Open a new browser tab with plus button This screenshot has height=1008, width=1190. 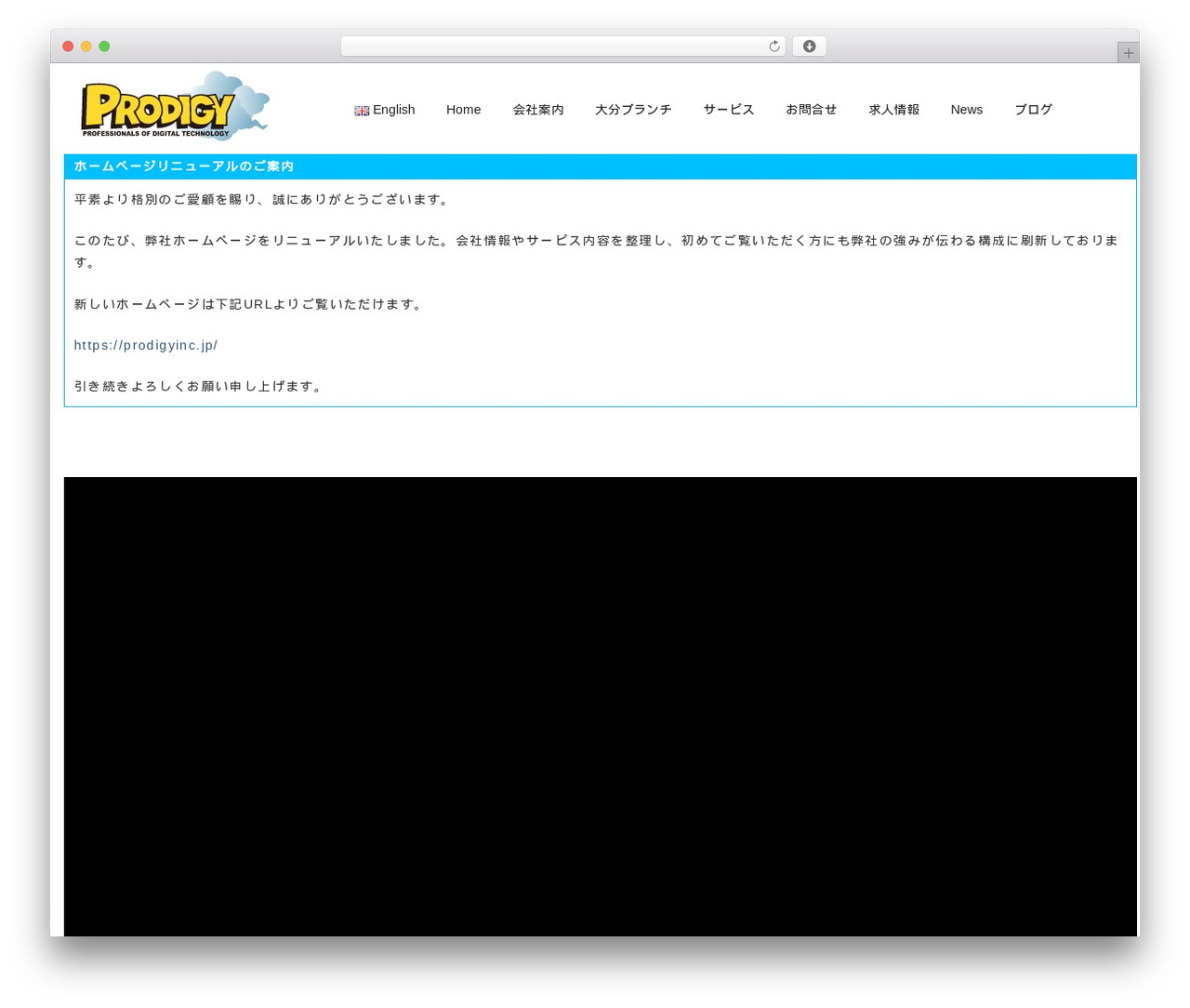pyautogui.click(x=1128, y=53)
